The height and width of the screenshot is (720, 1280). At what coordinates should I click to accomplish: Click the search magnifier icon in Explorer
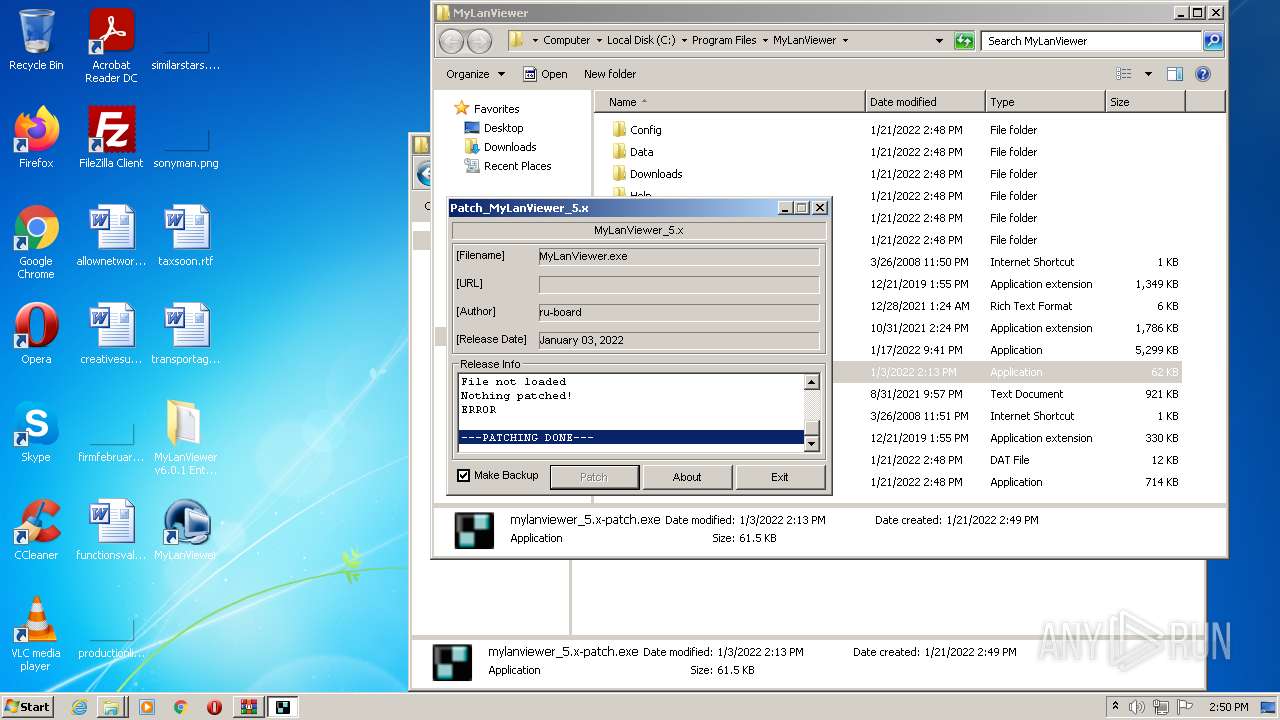click(x=1213, y=41)
